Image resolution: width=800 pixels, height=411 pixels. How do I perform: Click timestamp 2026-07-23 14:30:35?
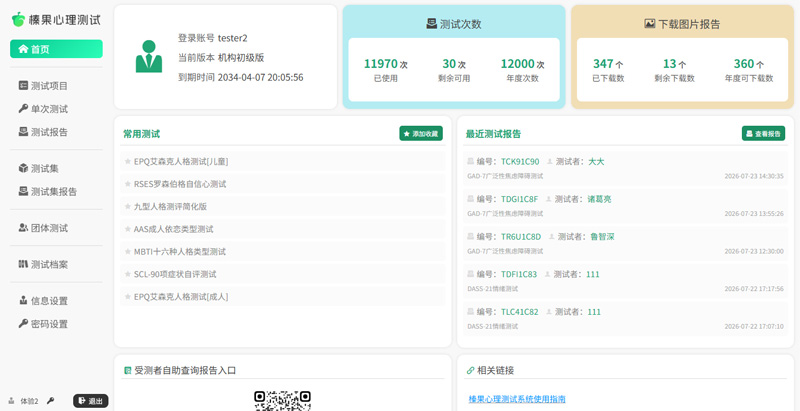(754, 176)
